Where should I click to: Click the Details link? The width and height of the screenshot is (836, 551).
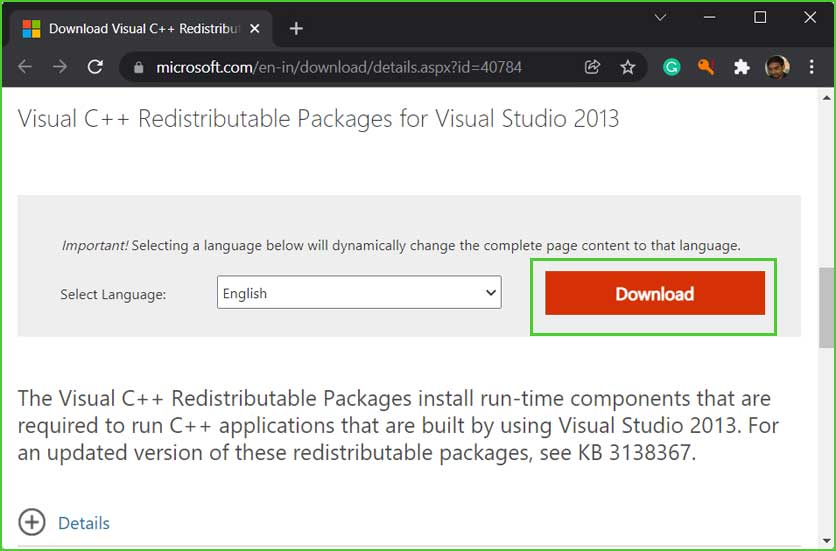pyautogui.click(x=84, y=523)
